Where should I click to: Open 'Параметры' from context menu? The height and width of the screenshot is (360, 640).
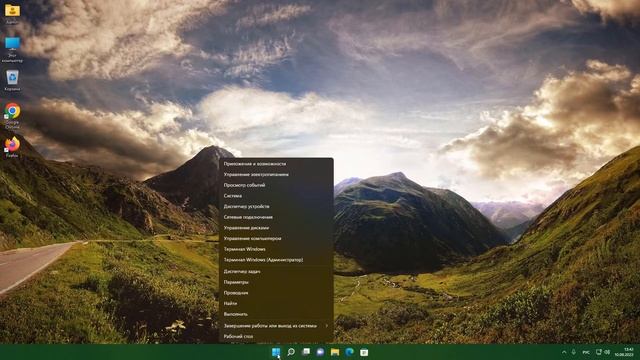(276, 282)
